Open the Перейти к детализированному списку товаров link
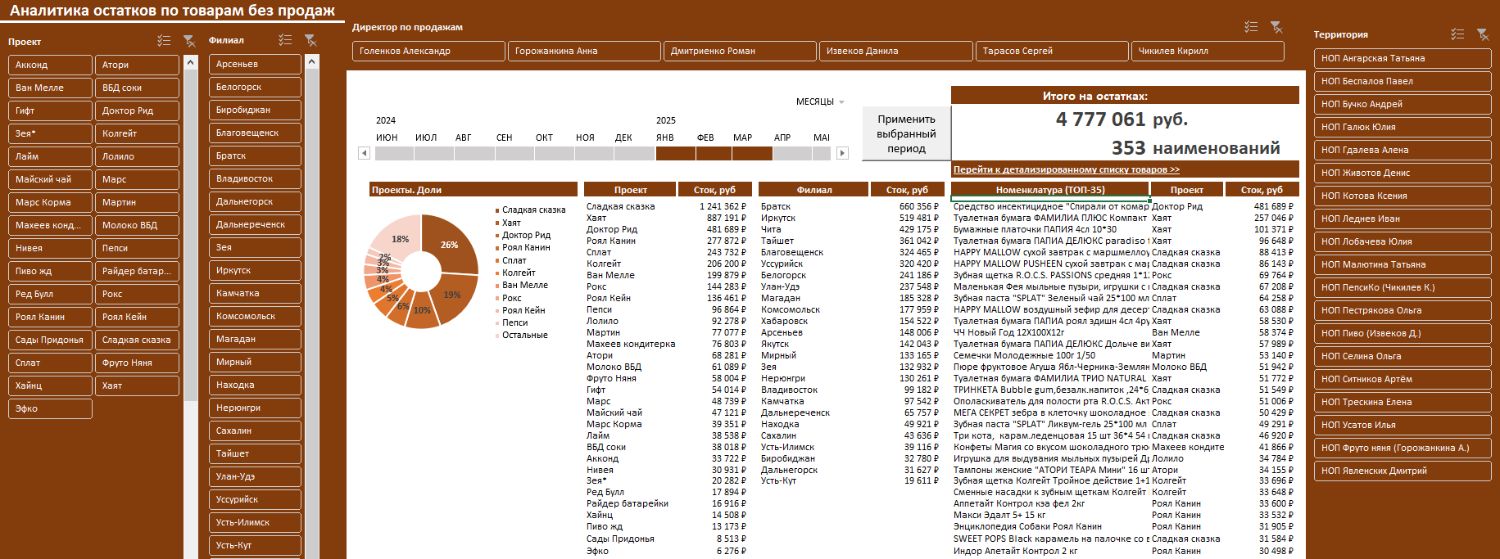This screenshot has width=1500, height=559. [1066, 170]
